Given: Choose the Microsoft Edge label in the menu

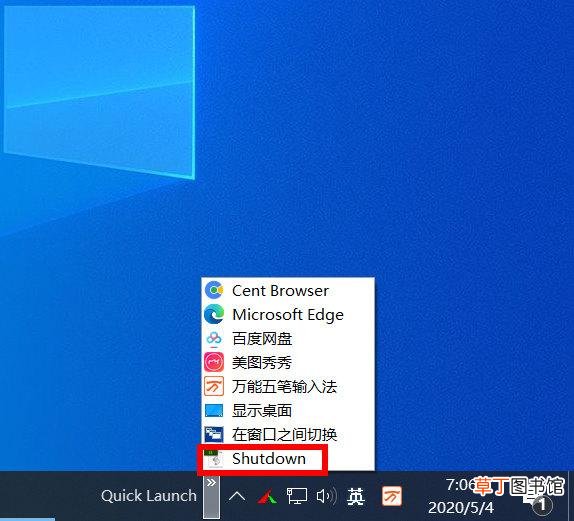Looking at the screenshot, I should pos(288,315).
